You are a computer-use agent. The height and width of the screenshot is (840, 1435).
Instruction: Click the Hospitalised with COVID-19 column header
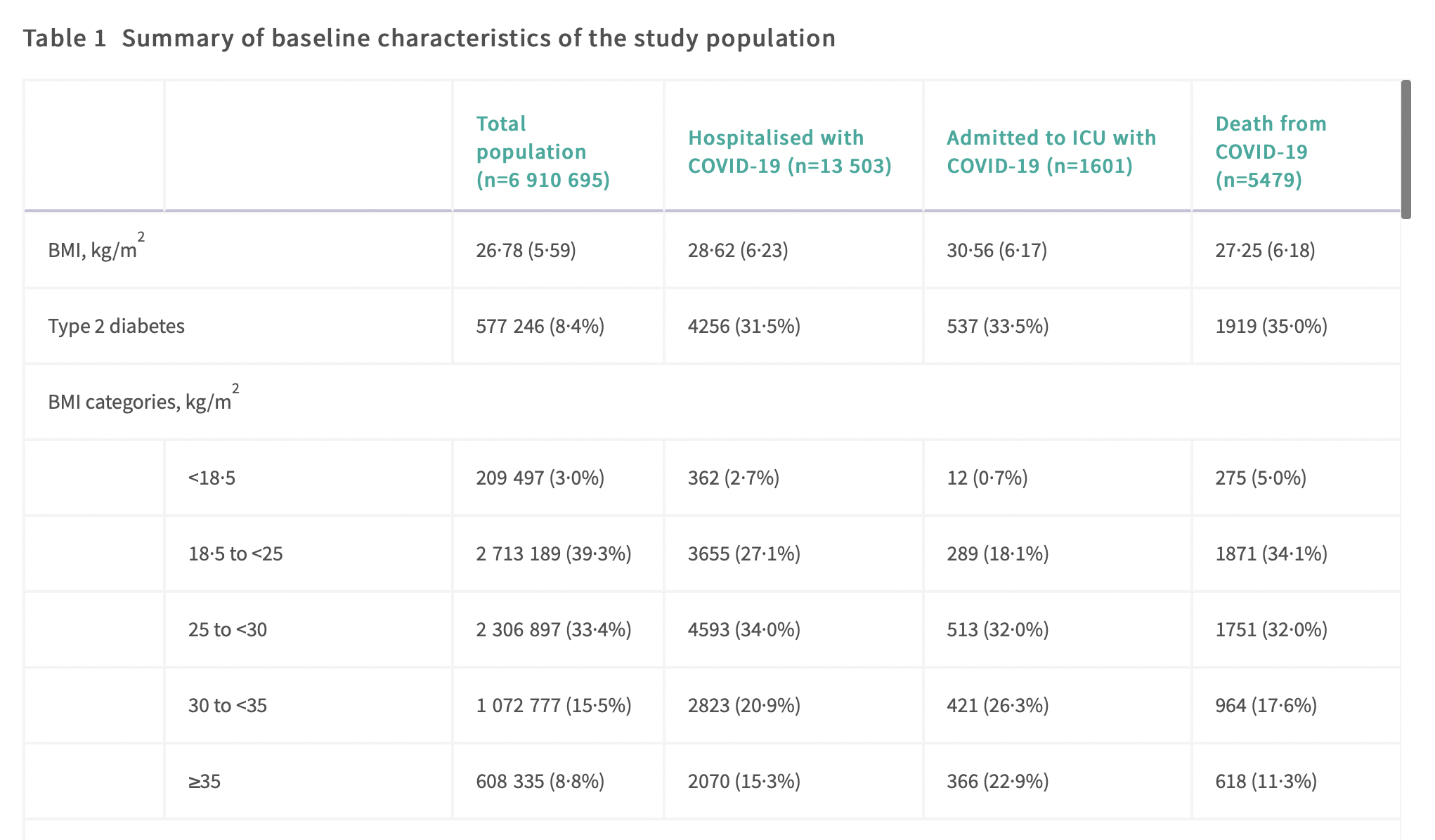(x=789, y=152)
